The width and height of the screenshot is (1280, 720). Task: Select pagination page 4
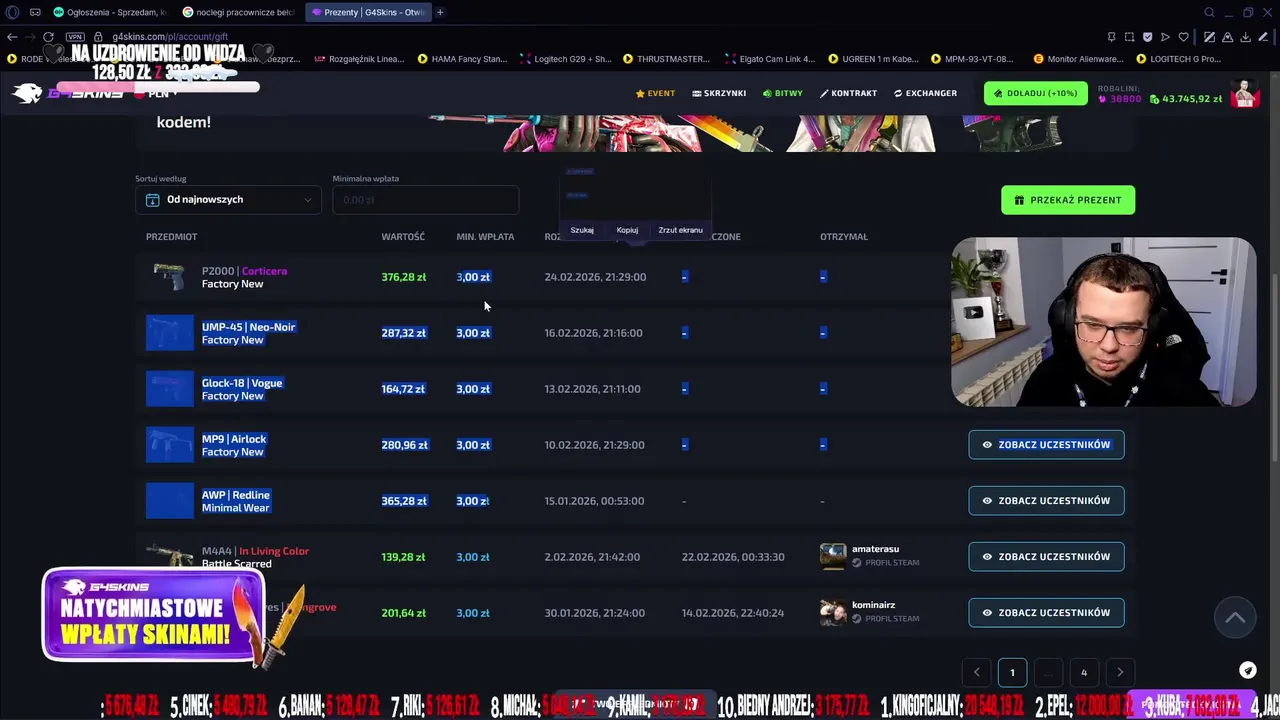click(x=1084, y=673)
